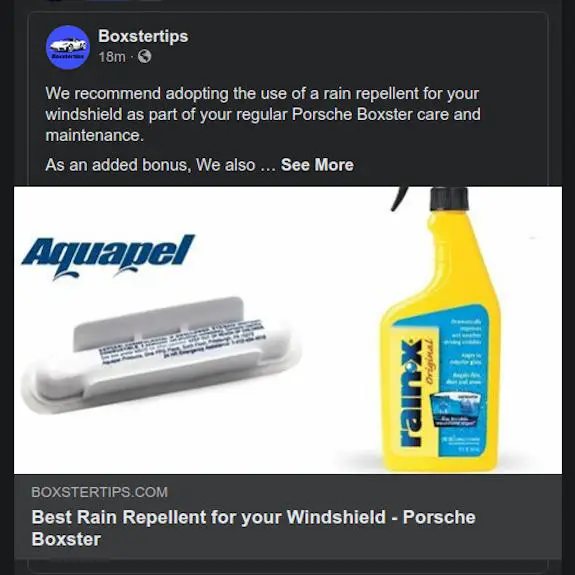The width and height of the screenshot is (575, 575).
Task: Click the BOXSTERTIPS.COM domain label
Action: tap(99, 492)
